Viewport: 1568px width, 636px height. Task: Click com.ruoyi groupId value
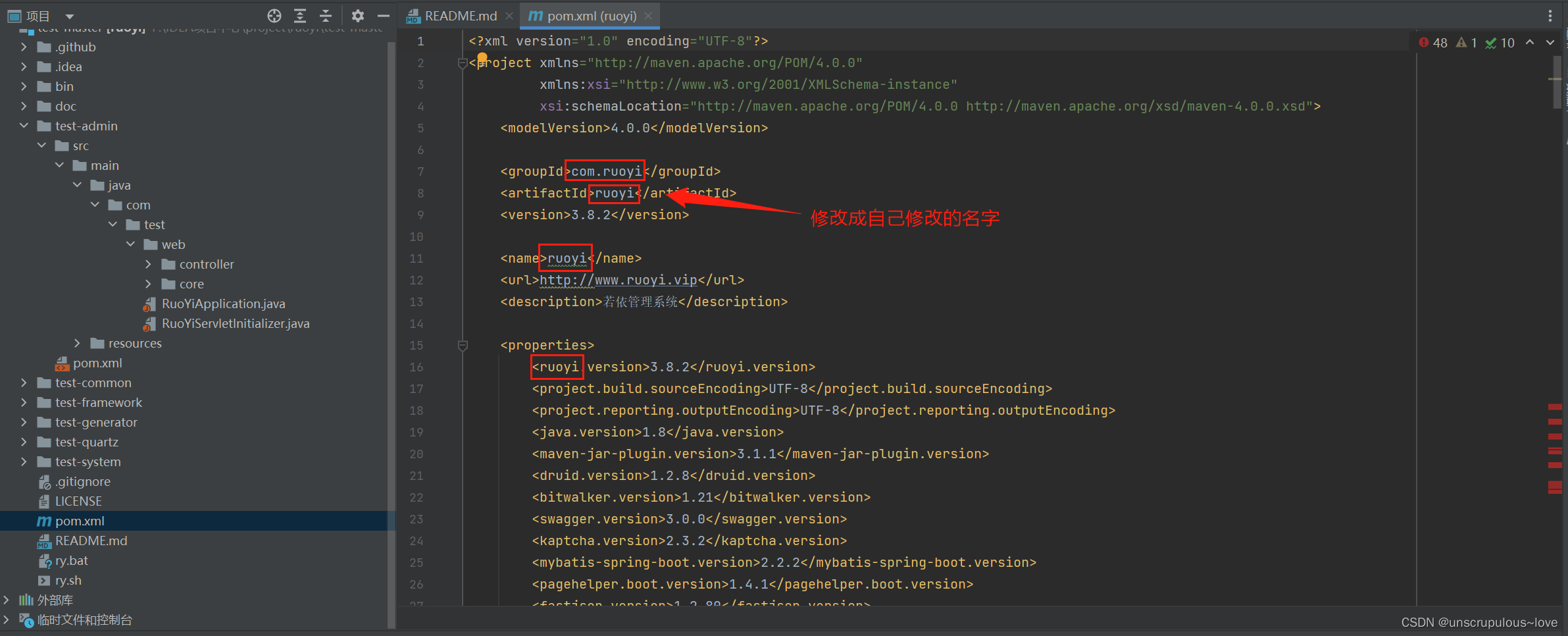click(606, 171)
